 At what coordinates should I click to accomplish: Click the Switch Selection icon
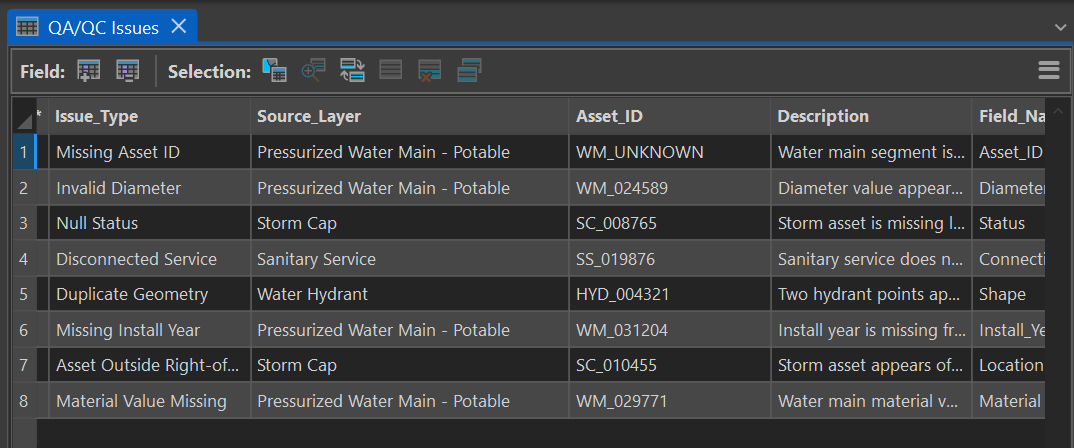(352, 71)
